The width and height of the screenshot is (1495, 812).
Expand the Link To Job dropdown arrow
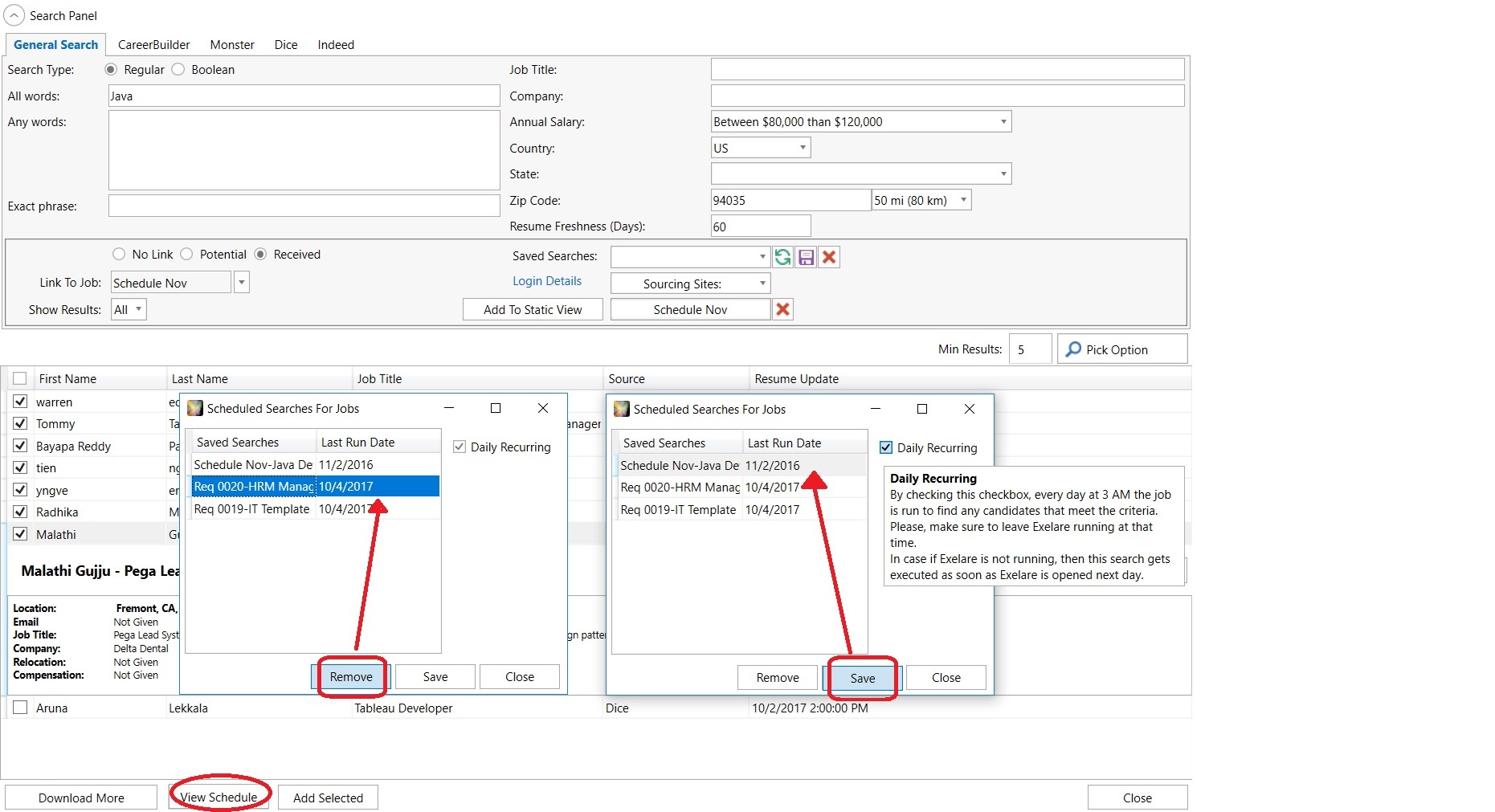pyautogui.click(x=242, y=283)
